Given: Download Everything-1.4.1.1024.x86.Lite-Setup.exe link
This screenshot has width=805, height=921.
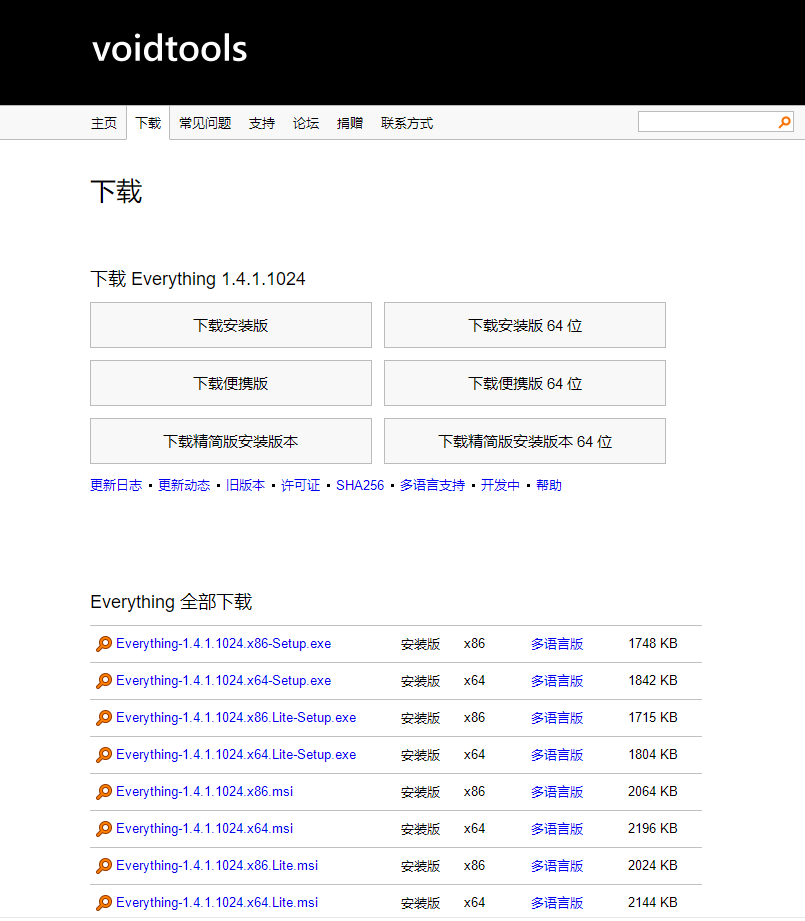Looking at the screenshot, I should coord(236,718).
